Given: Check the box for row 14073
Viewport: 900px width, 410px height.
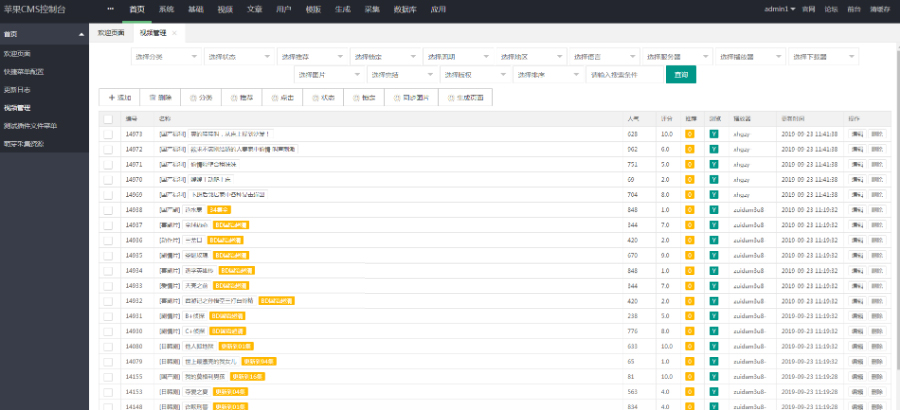Looking at the screenshot, I should coord(108,134).
